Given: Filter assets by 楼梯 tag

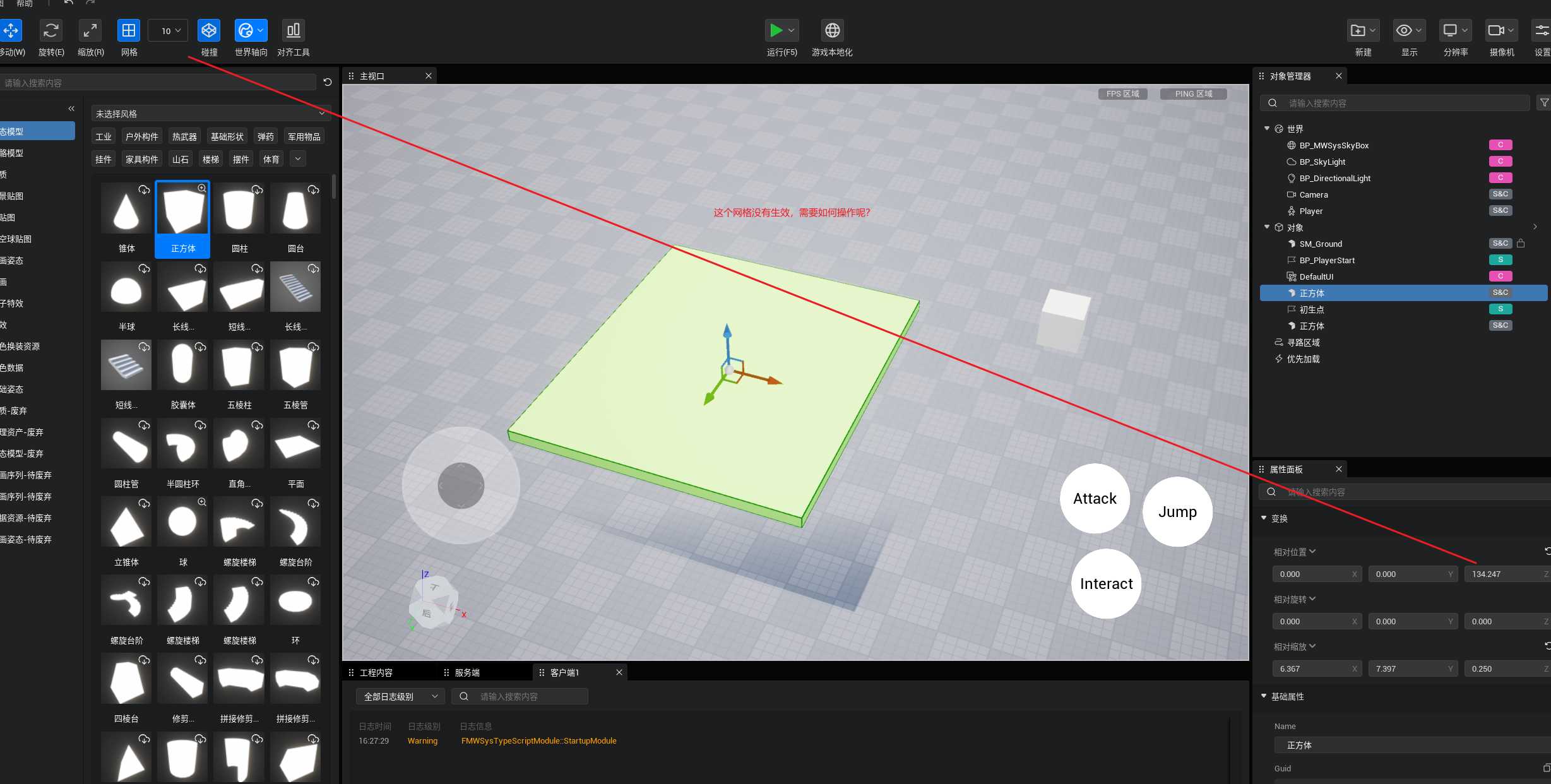Looking at the screenshot, I should (x=210, y=159).
